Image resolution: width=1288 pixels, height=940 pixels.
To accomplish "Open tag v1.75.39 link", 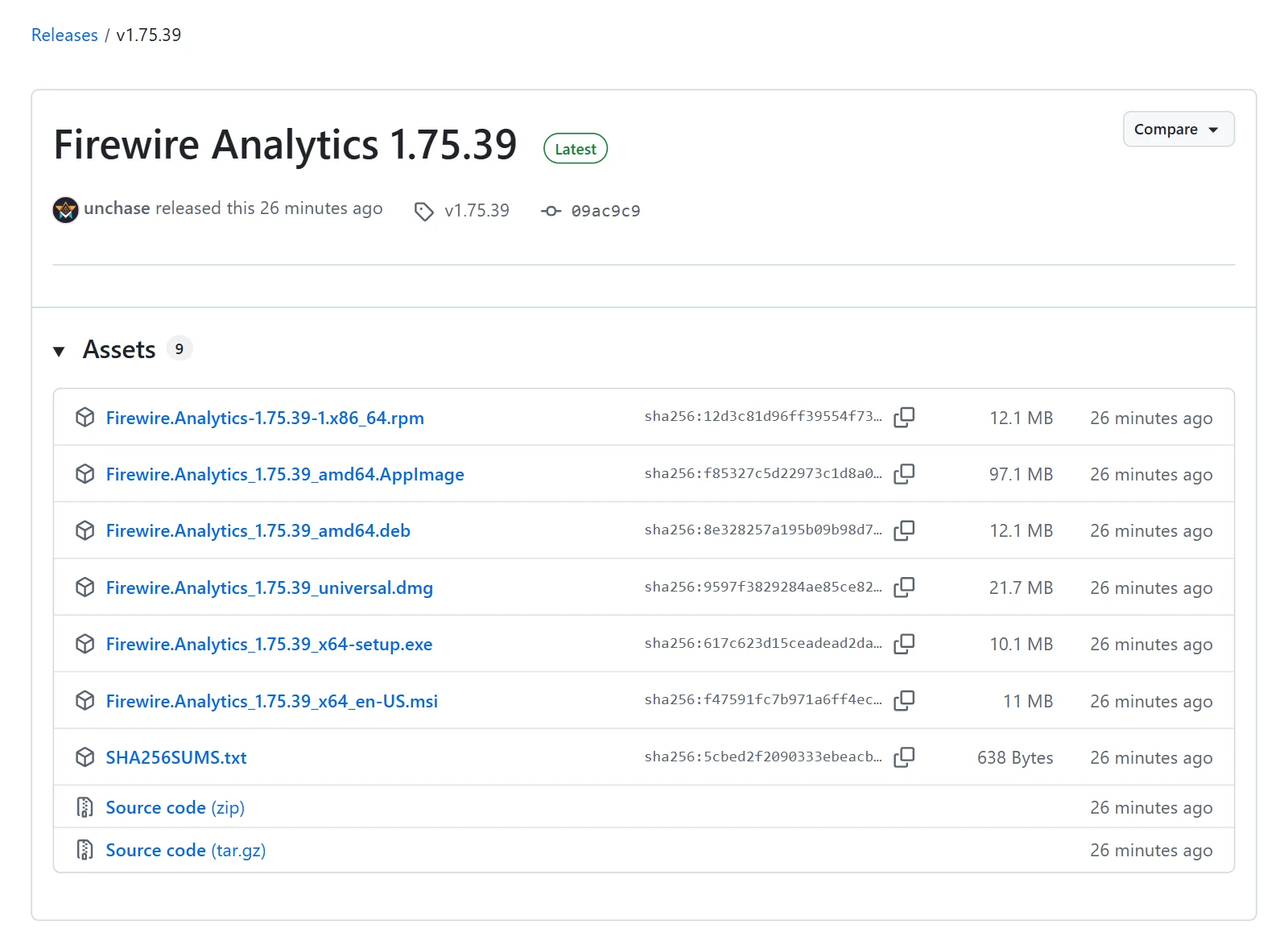I will [x=477, y=210].
